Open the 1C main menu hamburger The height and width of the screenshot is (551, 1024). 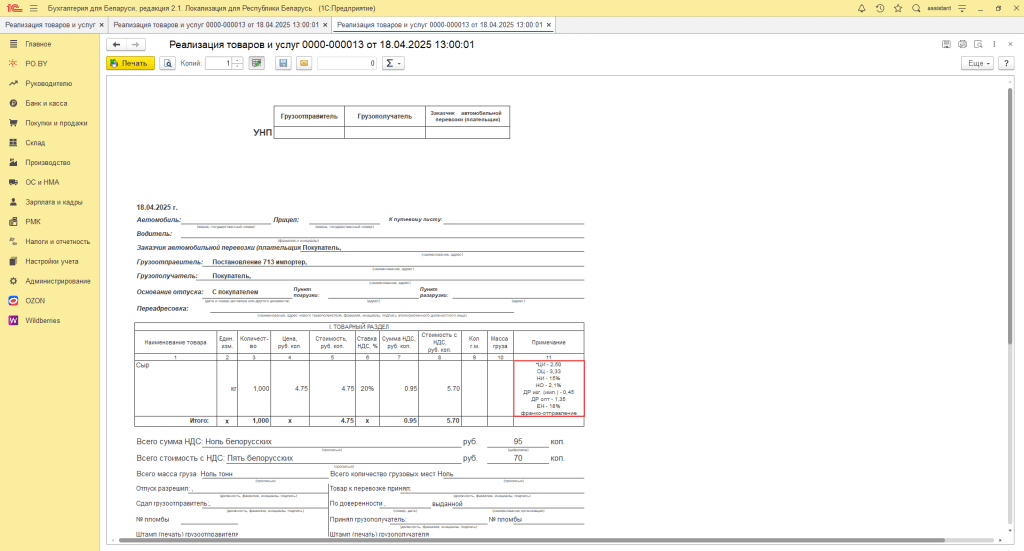33,8
